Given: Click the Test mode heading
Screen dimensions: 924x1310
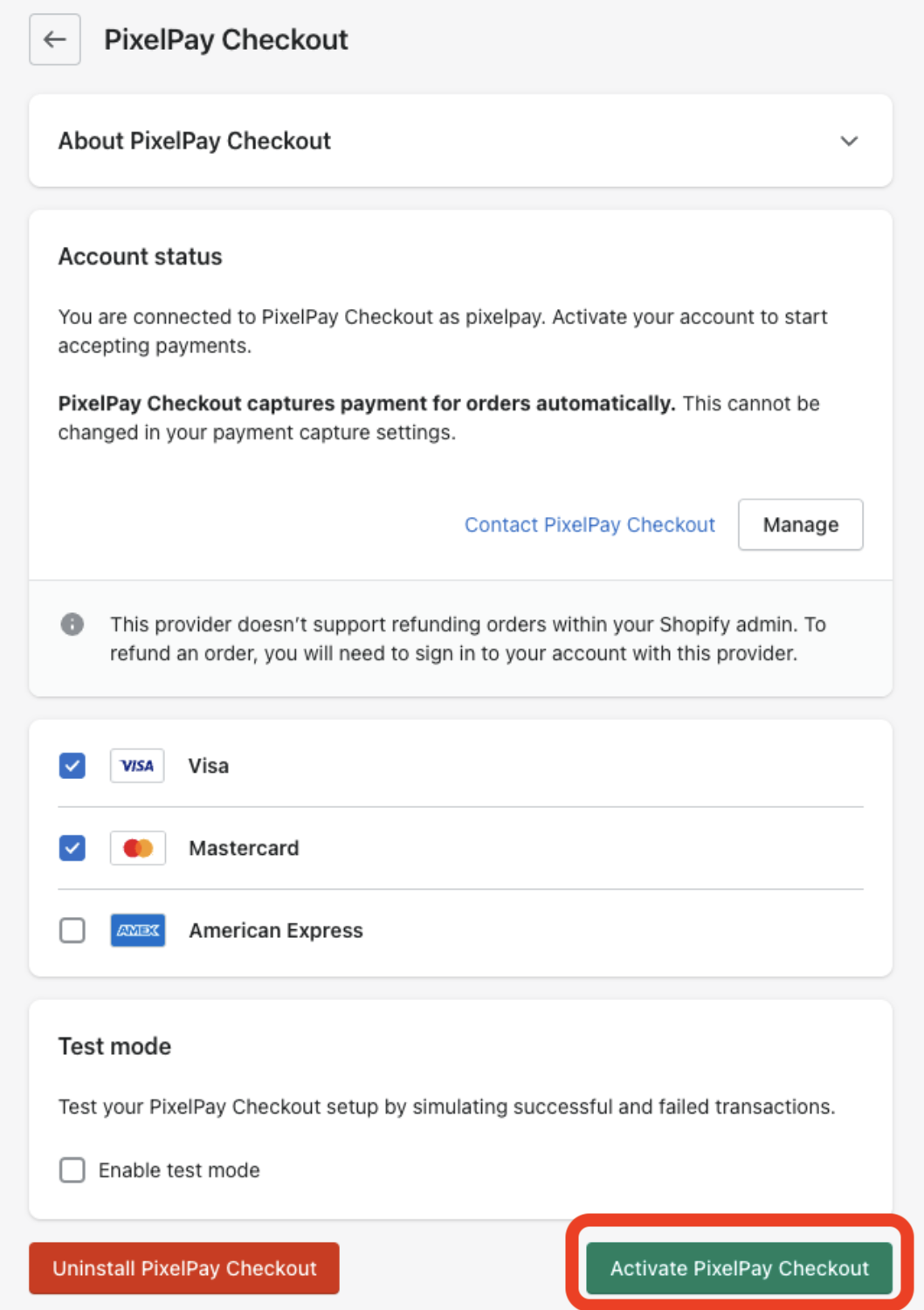Looking at the screenshot, I should pyautogui.click(x=115, y=1046).
